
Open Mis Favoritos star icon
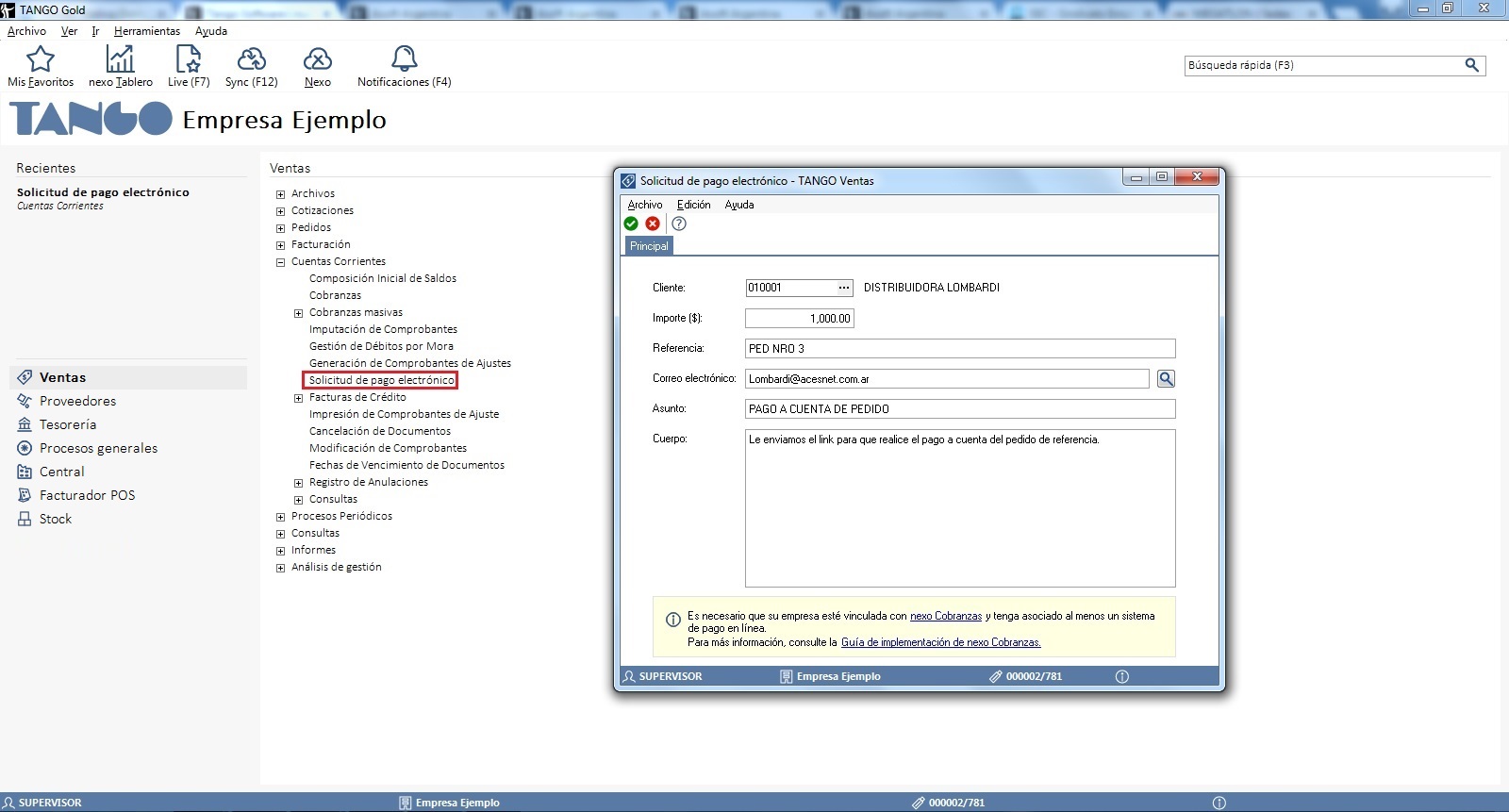click(x=41, y=60)
